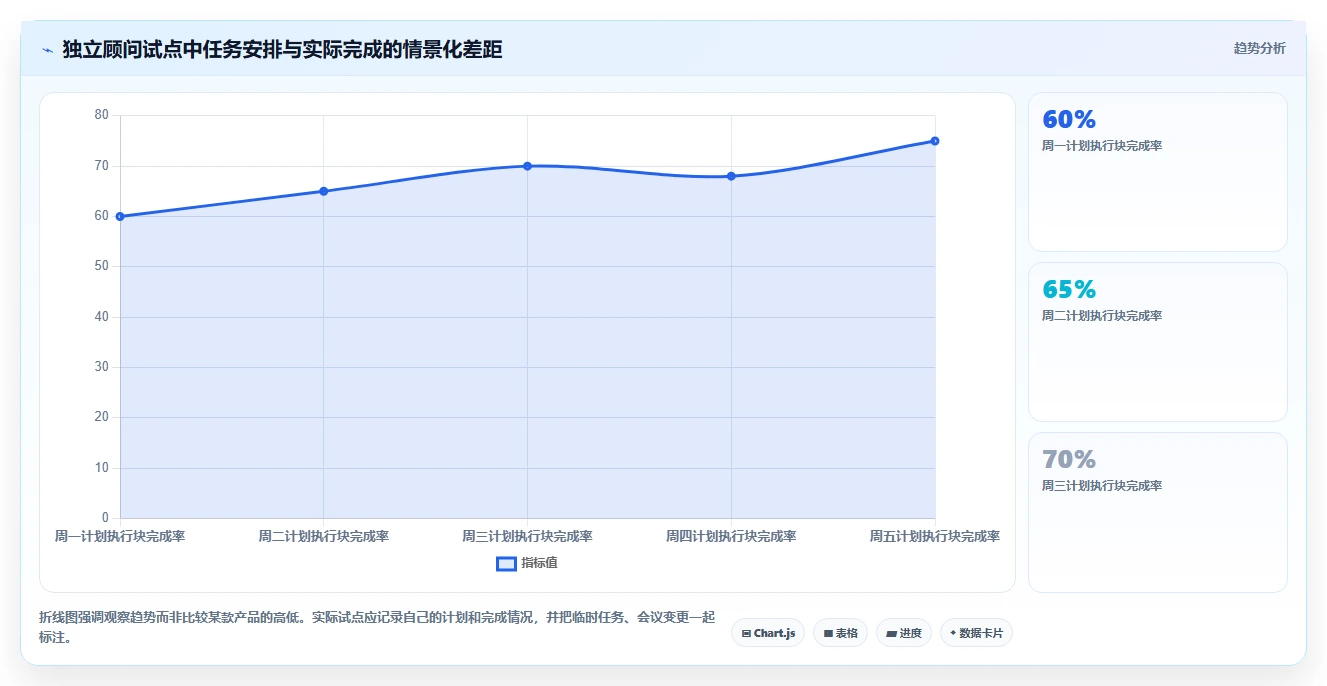
Task: Click the data point for 周四计划执行块完成率
Action: 731,176
